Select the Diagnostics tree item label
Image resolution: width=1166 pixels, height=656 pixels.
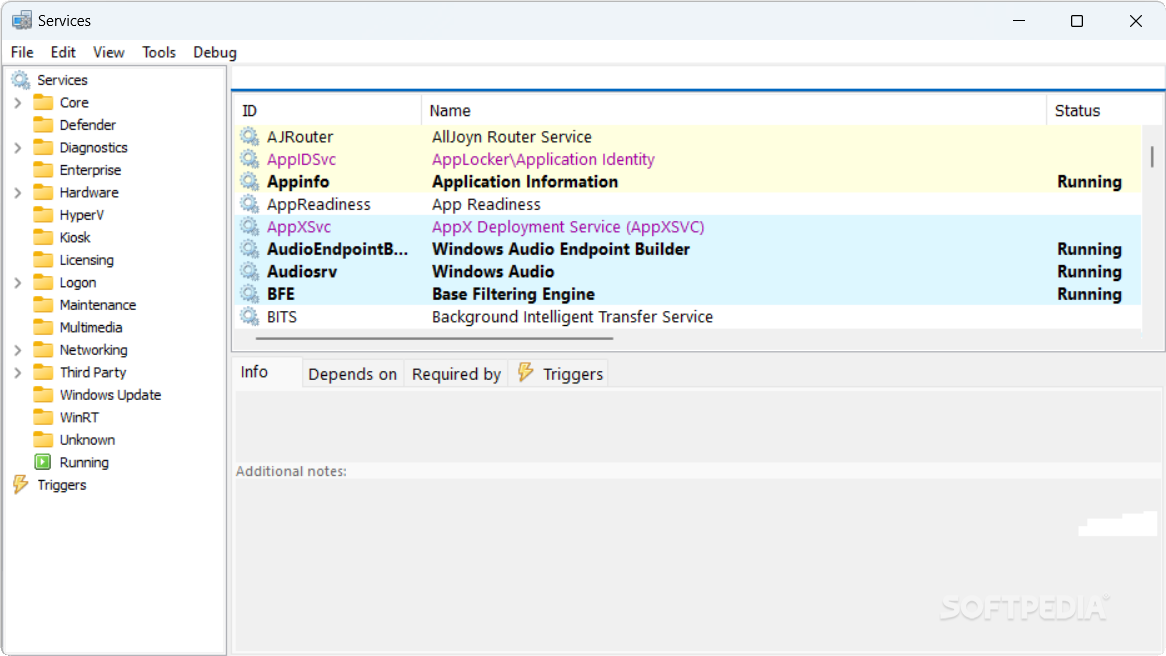(94, 147)
